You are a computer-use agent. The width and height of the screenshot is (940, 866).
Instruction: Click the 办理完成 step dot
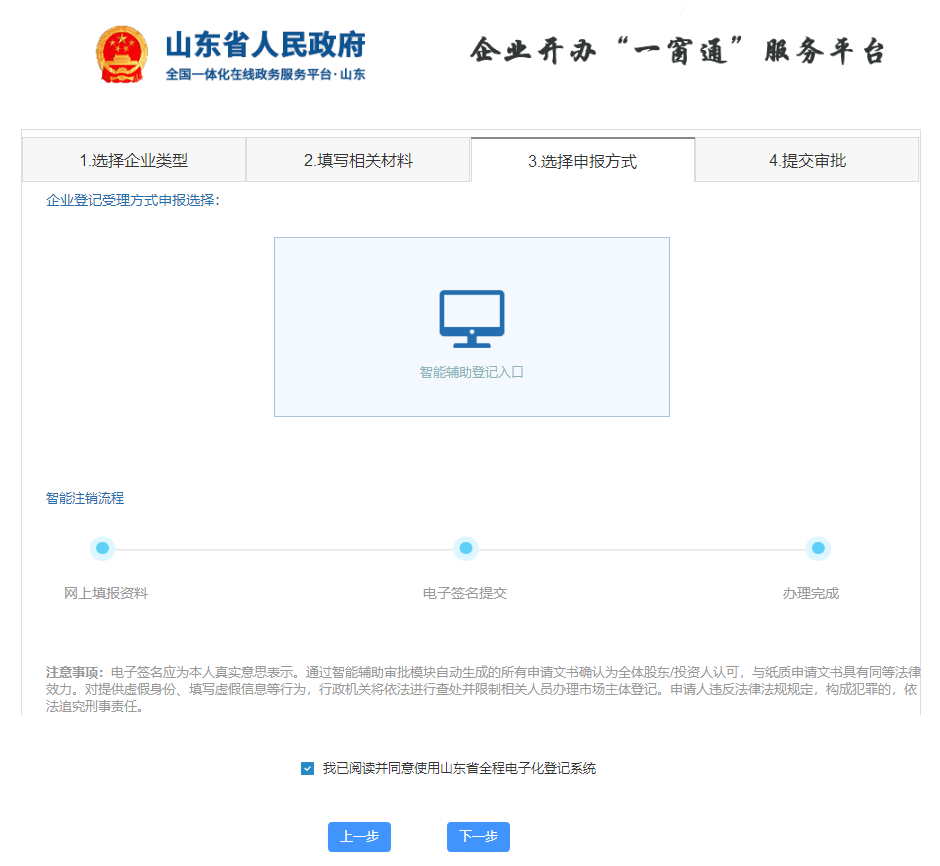click(818, 548)
